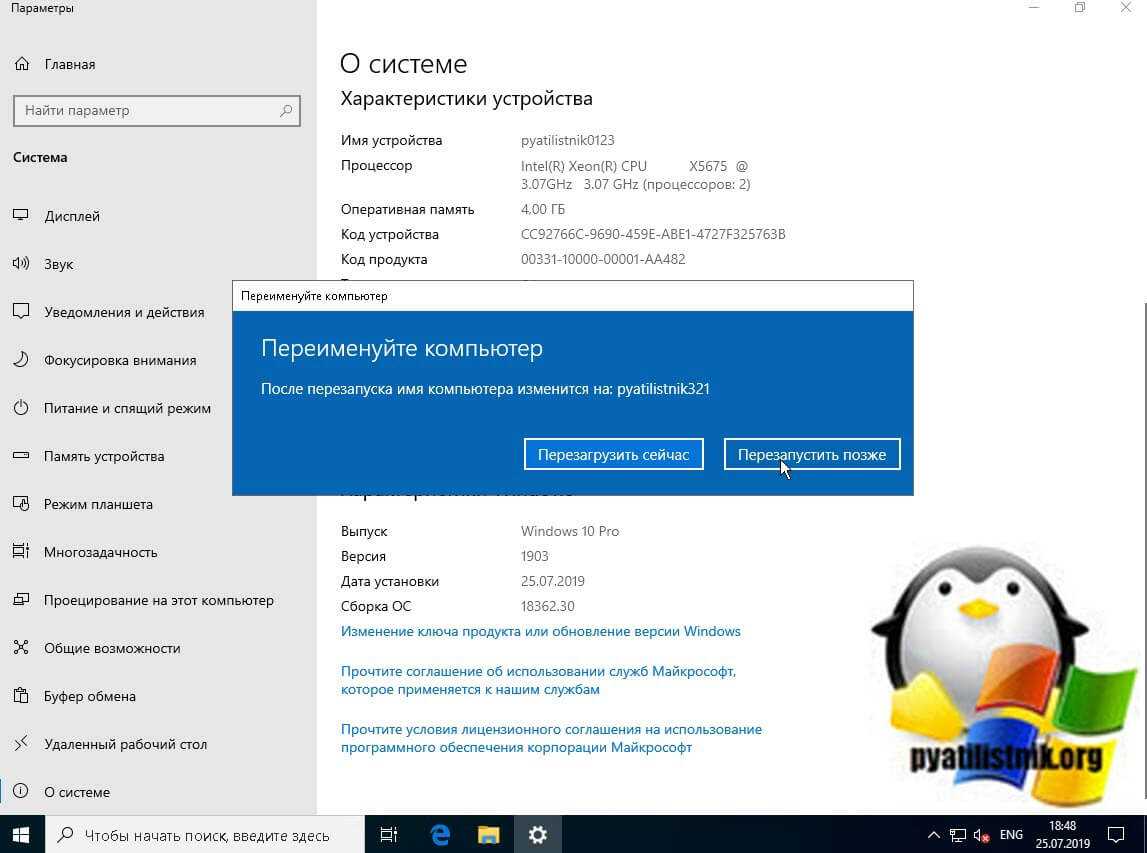This screenshot has height=853, width=1147.
Task: Click the device ID CC92766C-9690-459E-ABE1-4727F325763B
Action: click(653, 234)
